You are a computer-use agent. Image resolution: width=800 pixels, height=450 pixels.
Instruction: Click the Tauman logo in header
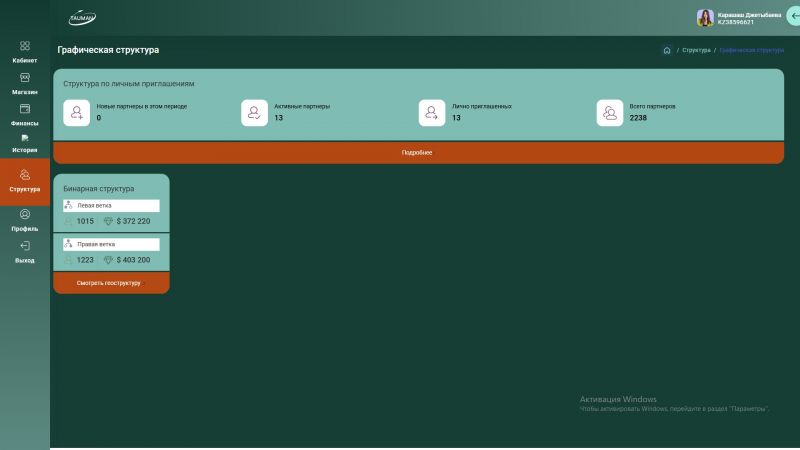pos(82,17)
